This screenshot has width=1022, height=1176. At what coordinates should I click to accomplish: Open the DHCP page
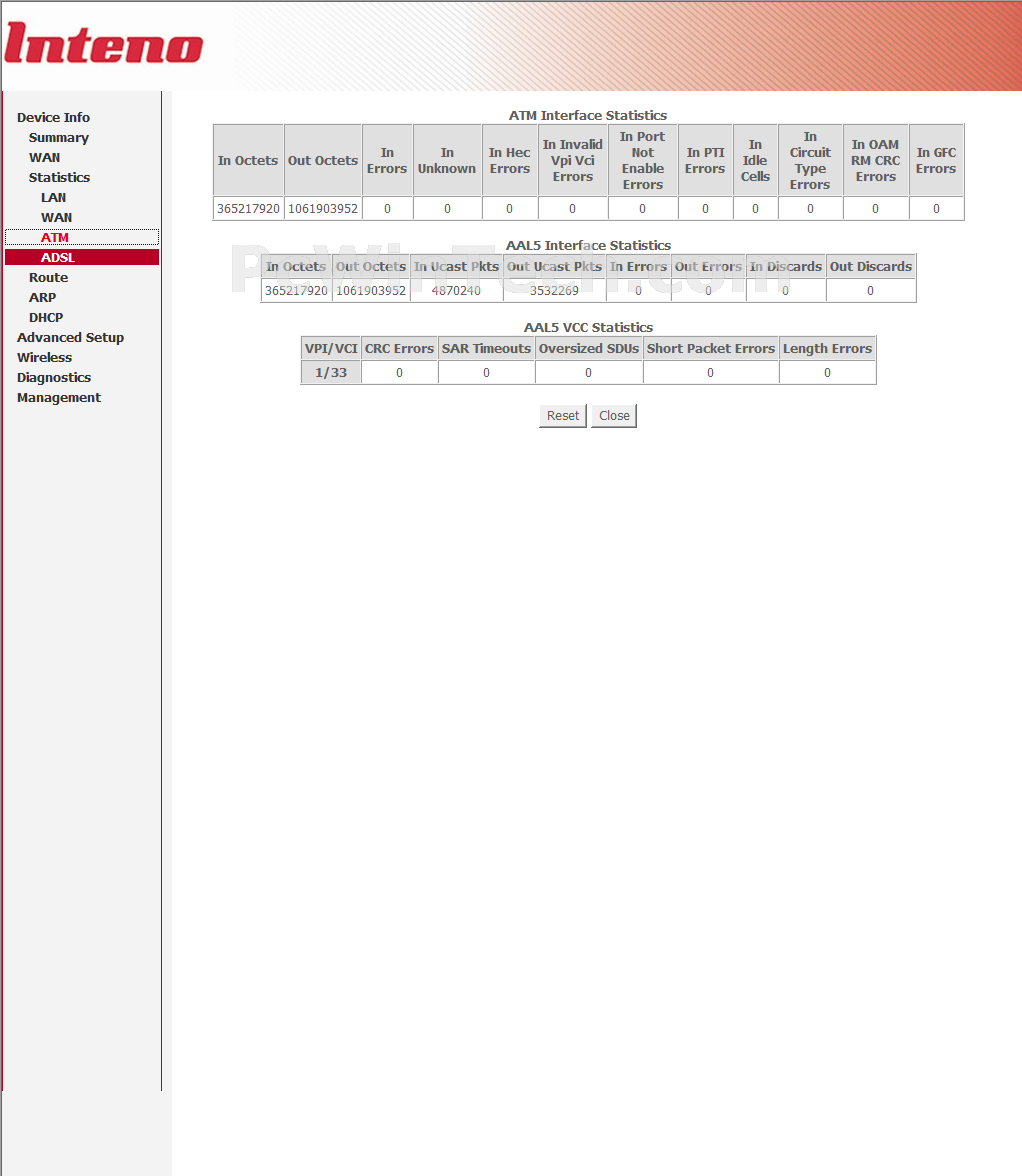tap(46, 318)
